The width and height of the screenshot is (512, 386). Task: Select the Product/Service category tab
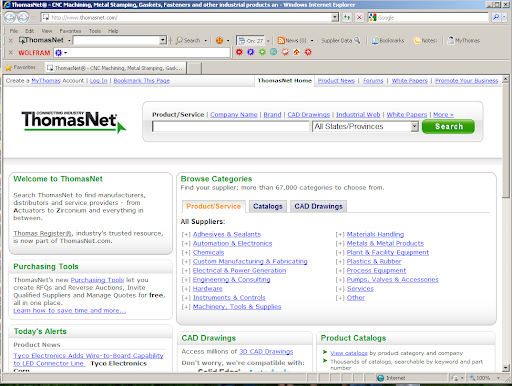click(x=214, y=206)
